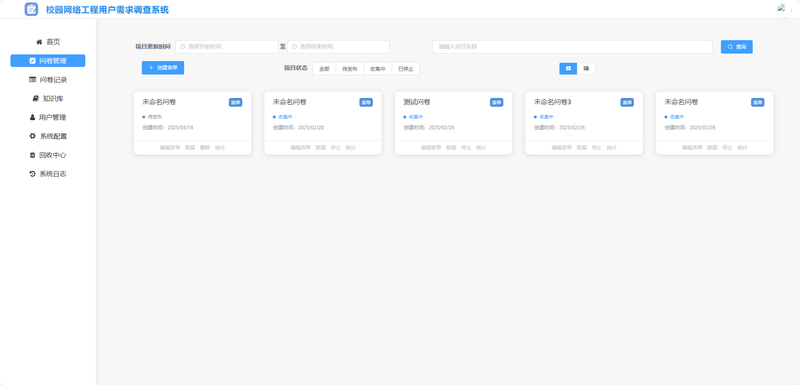The width and height of the screenshot is (800, 385).
Task: Click 统计 on the 未命名问卷3 card
Action: (612, 148)
